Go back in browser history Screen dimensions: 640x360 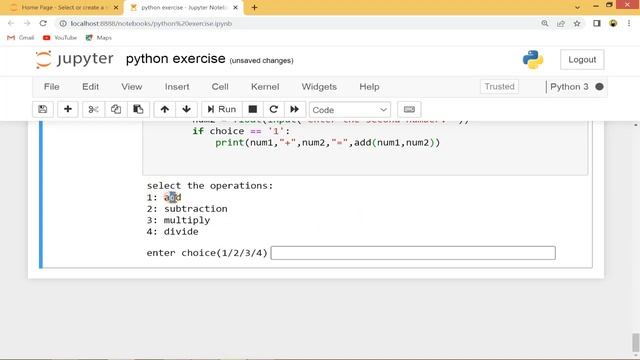[x=11, y=24]
